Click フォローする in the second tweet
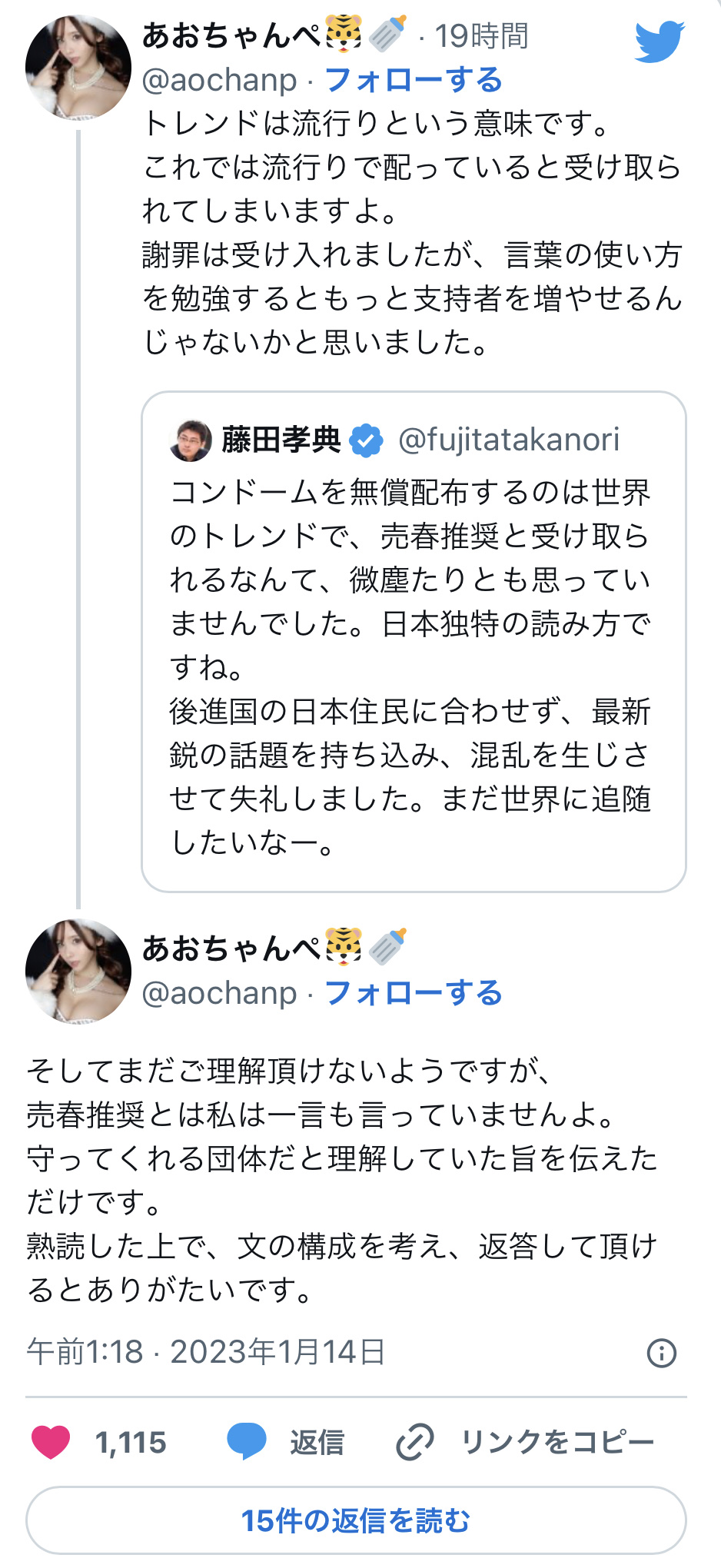 414,993
